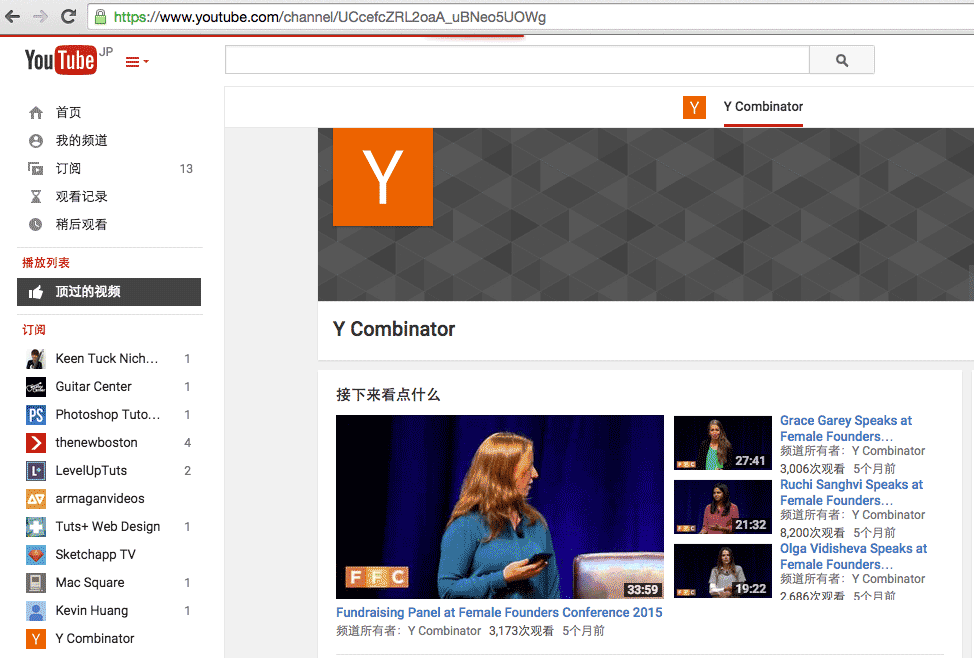The image size is (974, 658).
Task: Open Olga Vidisheva Speaks title link
Action: point(853,557)
